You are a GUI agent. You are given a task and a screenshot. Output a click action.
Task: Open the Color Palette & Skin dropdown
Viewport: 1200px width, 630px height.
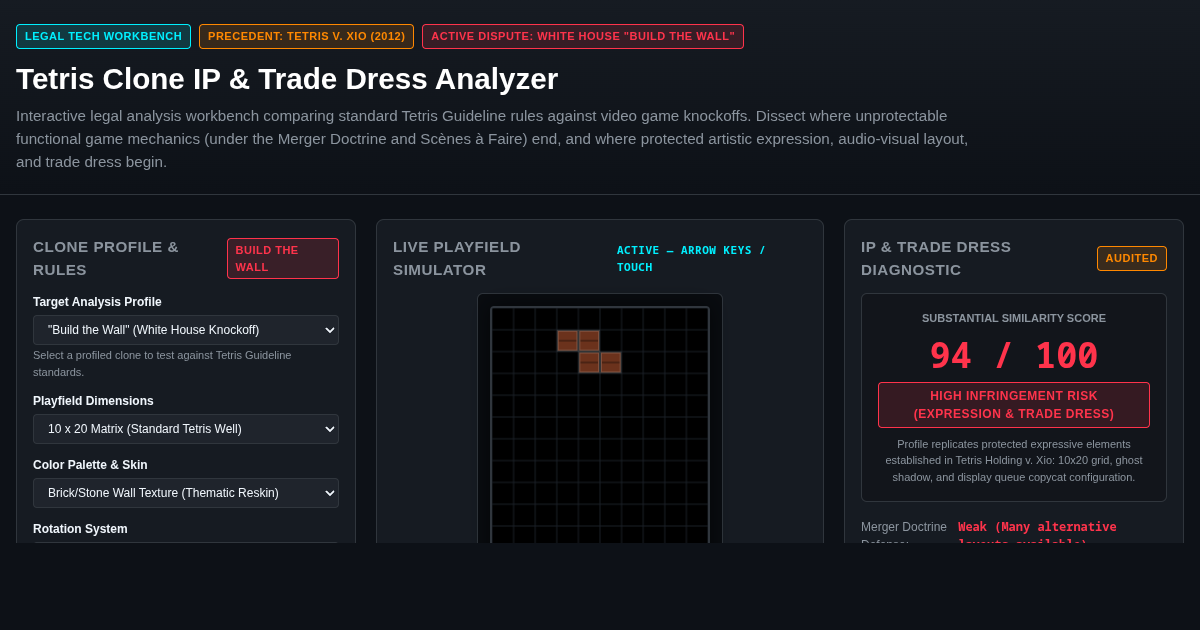click(186, 493)
